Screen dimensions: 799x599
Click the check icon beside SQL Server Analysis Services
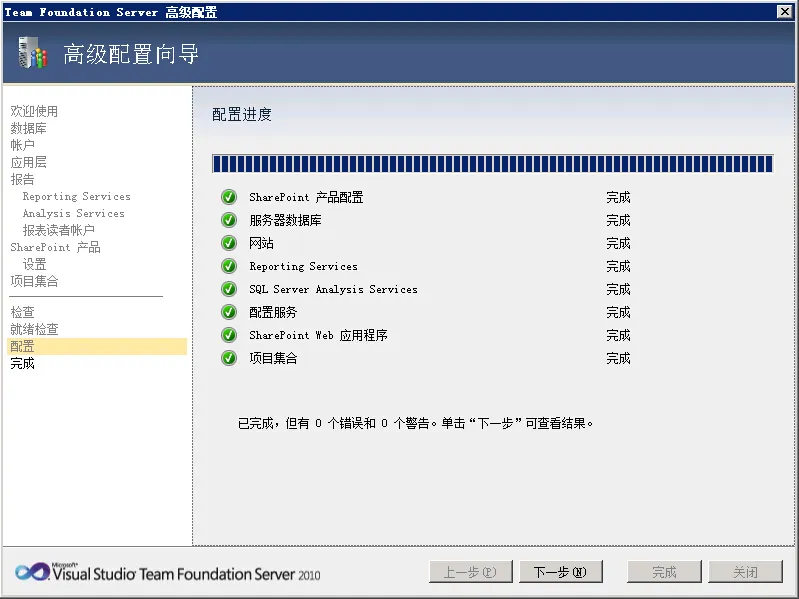pos(229,289)
